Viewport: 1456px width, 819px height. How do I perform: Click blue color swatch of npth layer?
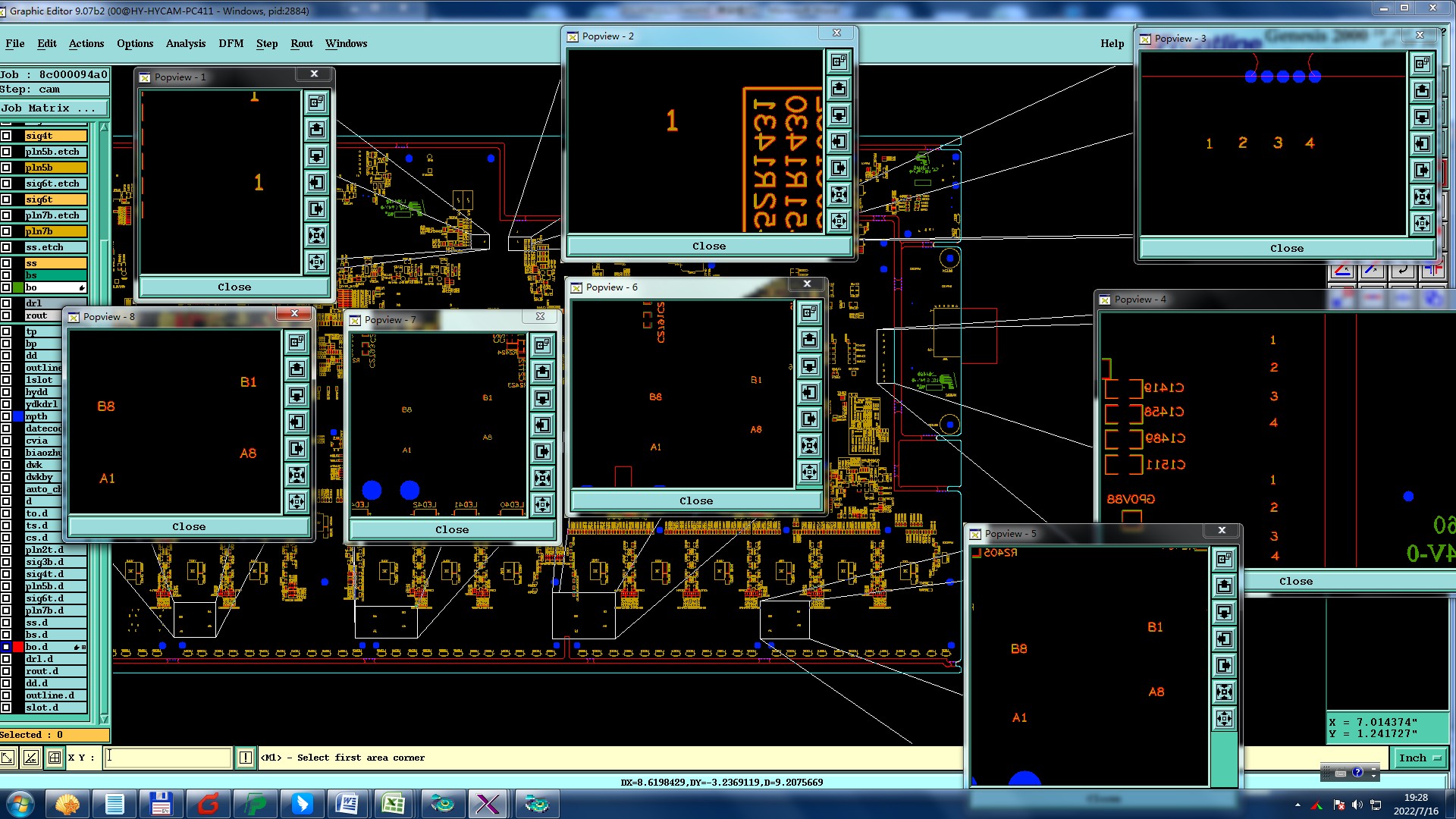[18, 416]
